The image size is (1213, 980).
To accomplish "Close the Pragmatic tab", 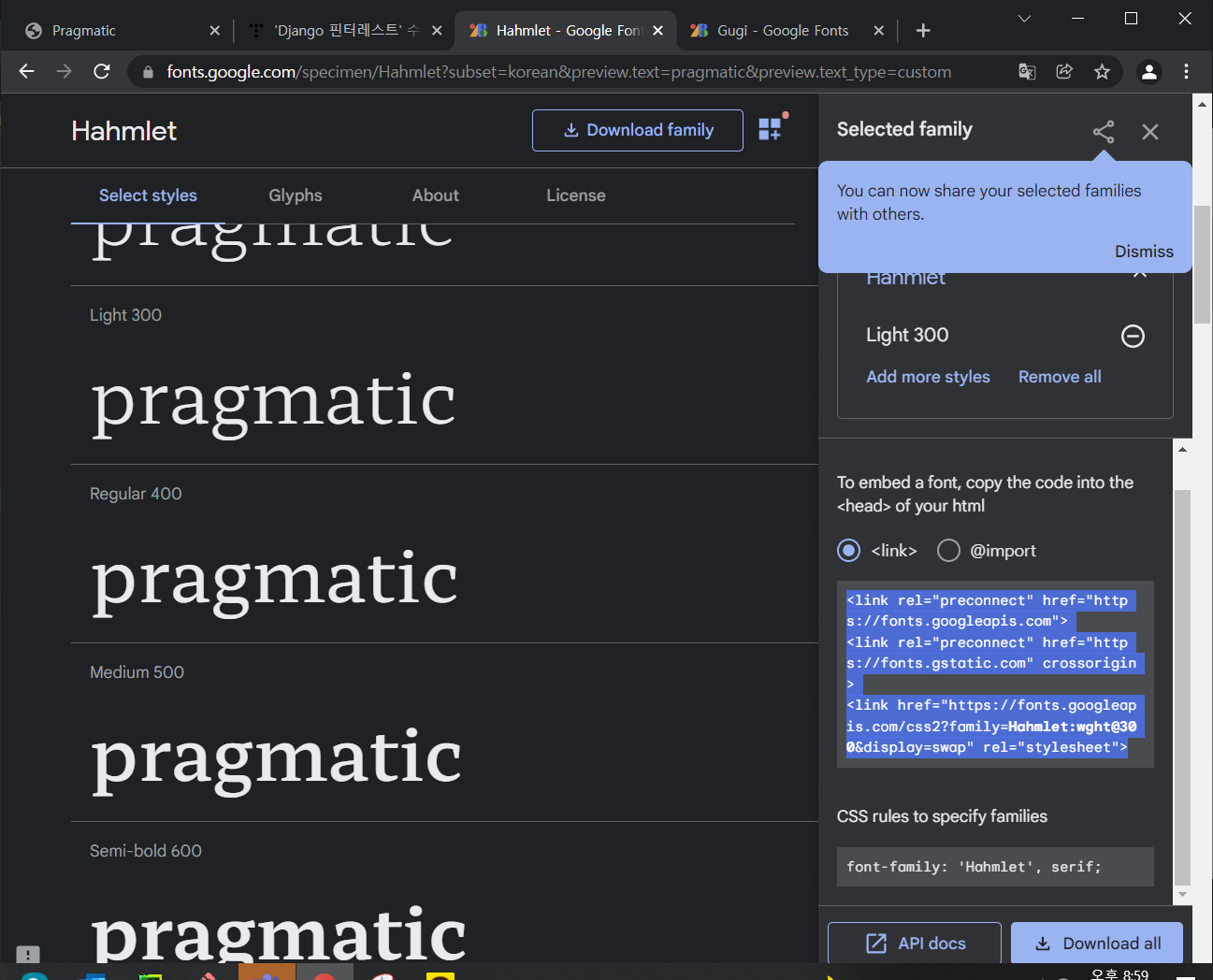I will click(x=215, y=31).
